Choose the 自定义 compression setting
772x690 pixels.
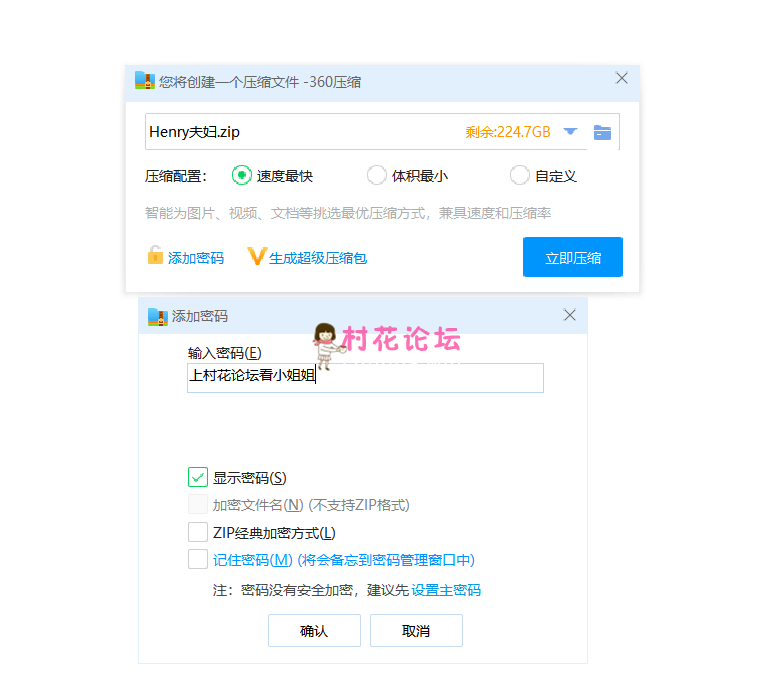click(x=519, y=176)
